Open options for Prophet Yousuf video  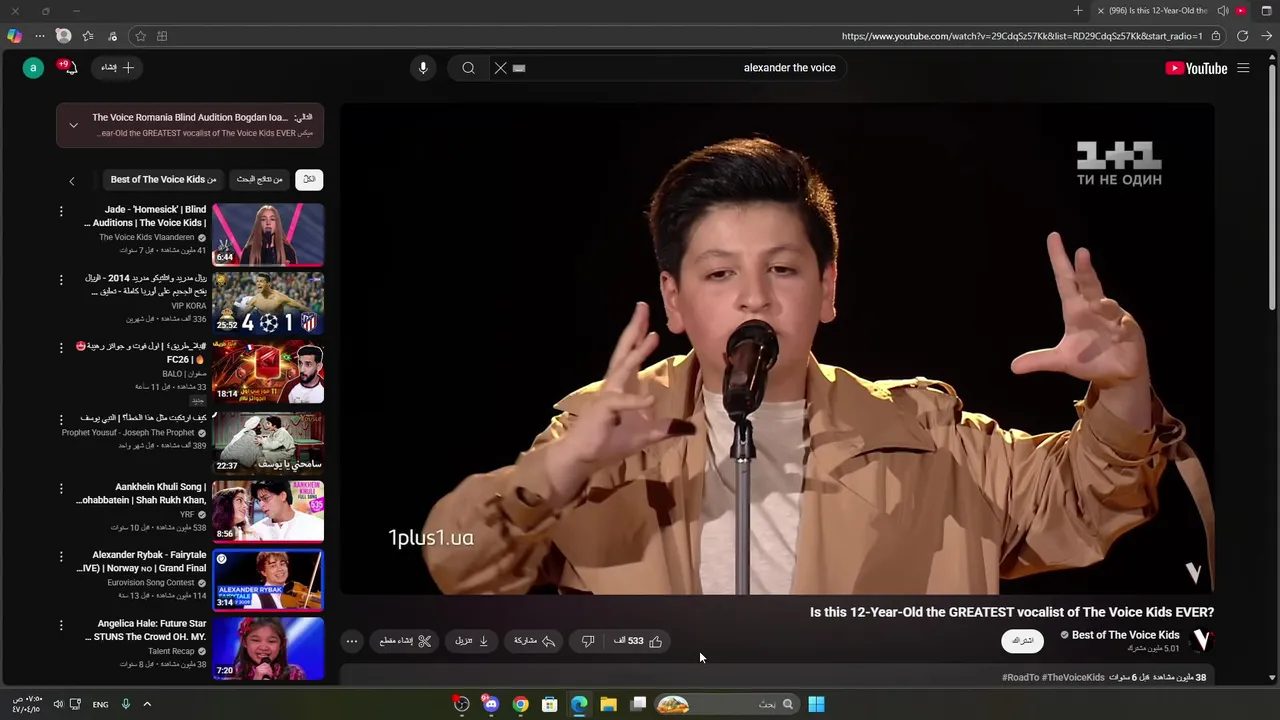61,419
